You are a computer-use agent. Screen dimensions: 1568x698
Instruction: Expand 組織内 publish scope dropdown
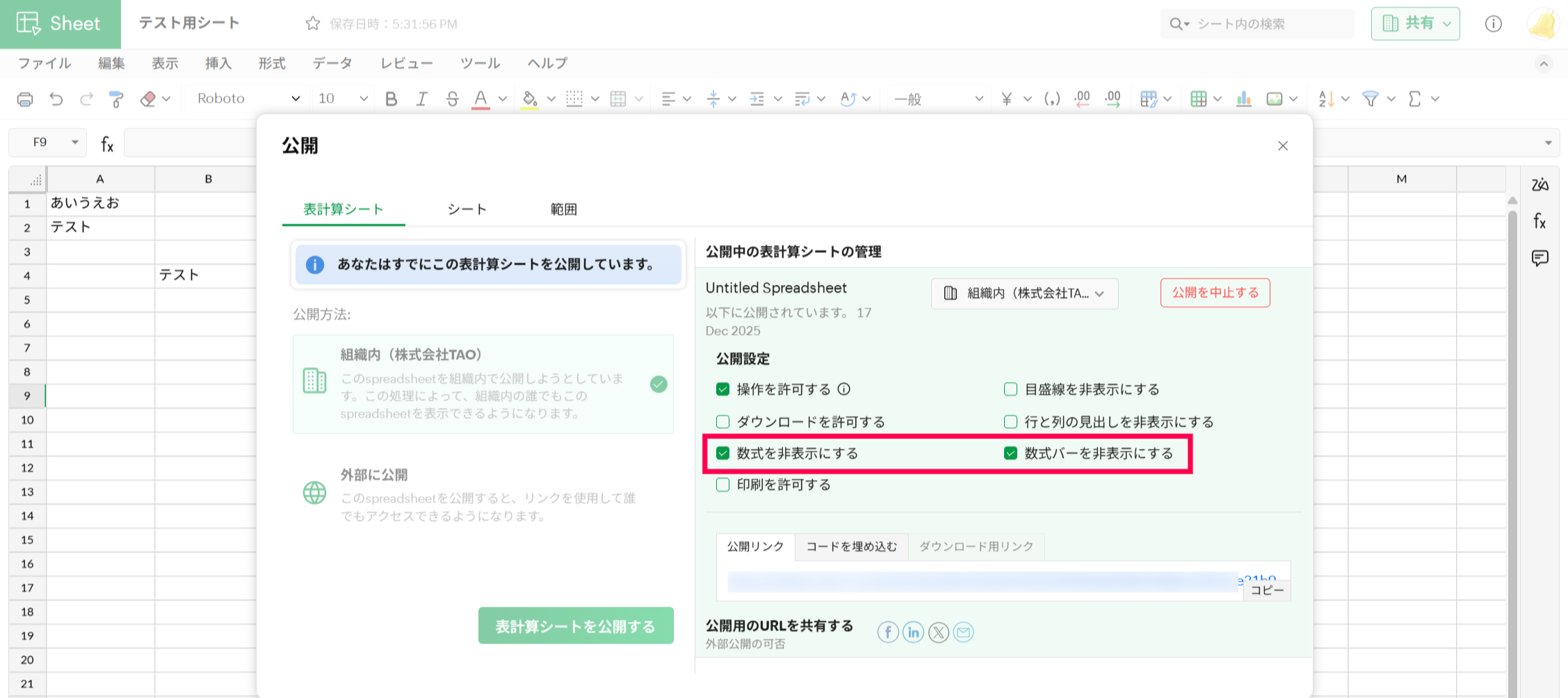1024,293
